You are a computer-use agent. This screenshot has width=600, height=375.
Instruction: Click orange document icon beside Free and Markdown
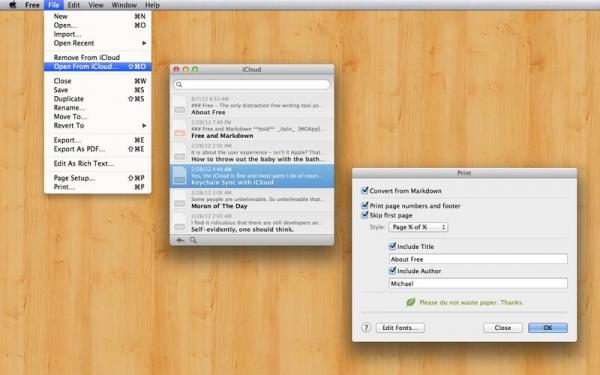(x=179, y=129)
